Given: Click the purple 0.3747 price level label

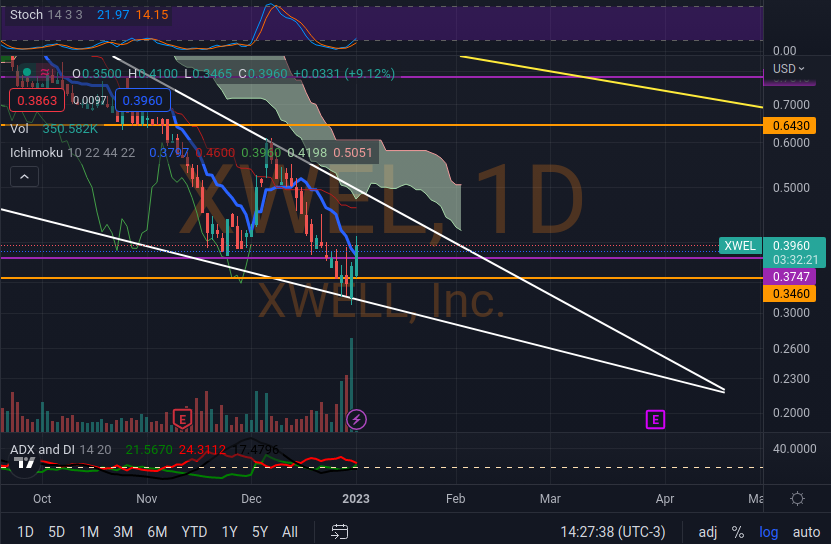Looking at the screenshot, I should (789, 276).
